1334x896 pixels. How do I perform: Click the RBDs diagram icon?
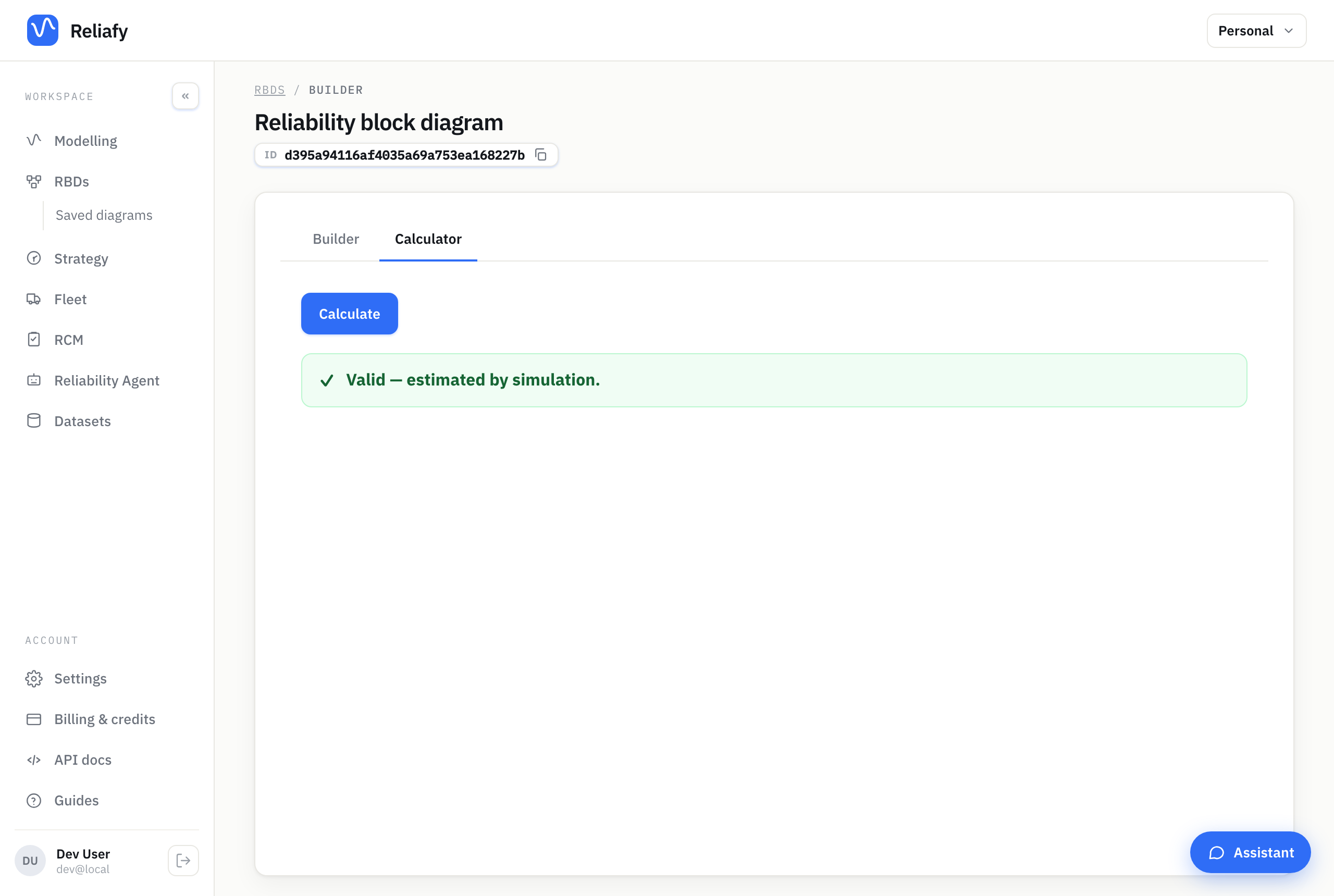[x=34, y=181]
